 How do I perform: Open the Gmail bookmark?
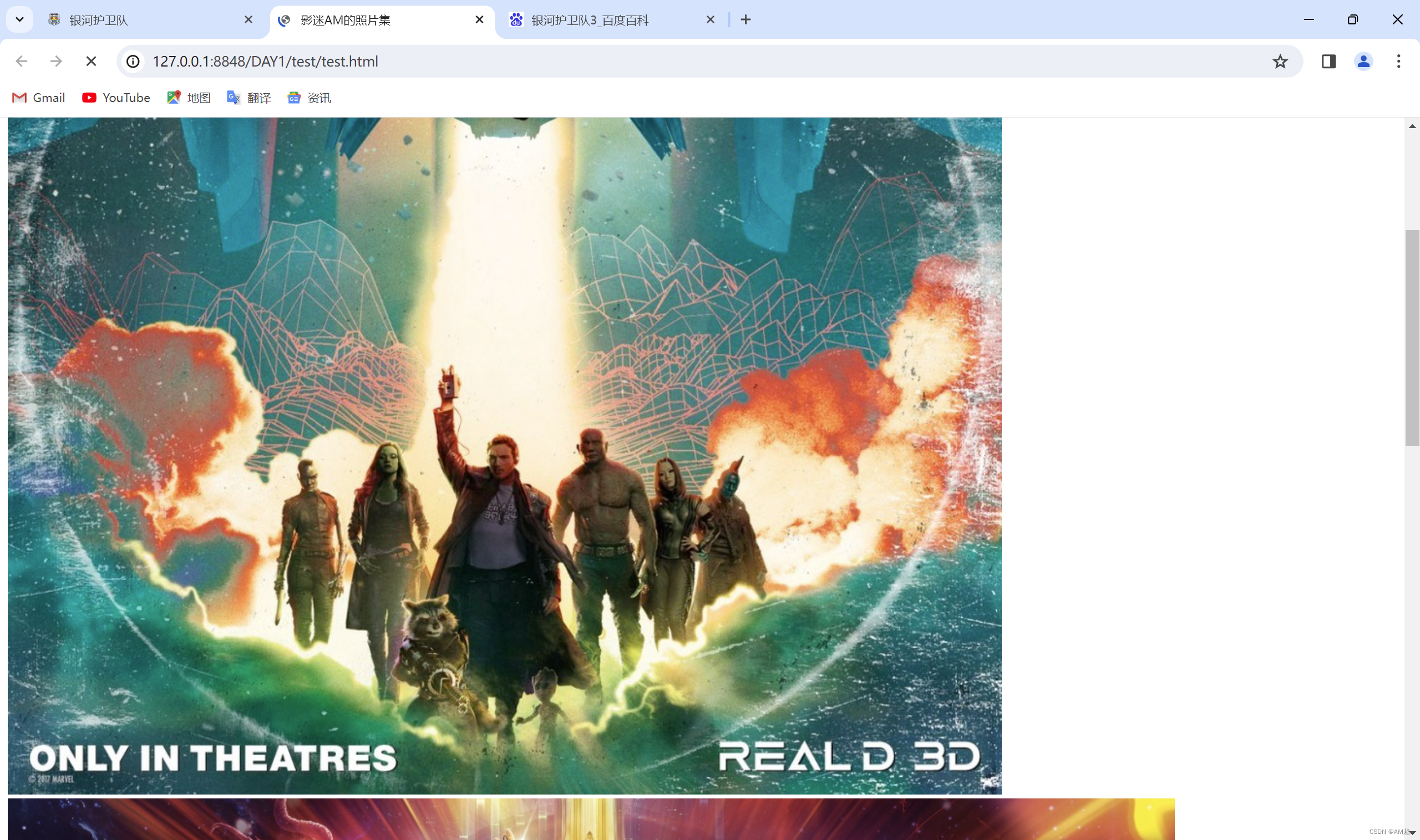click(38, 98)
